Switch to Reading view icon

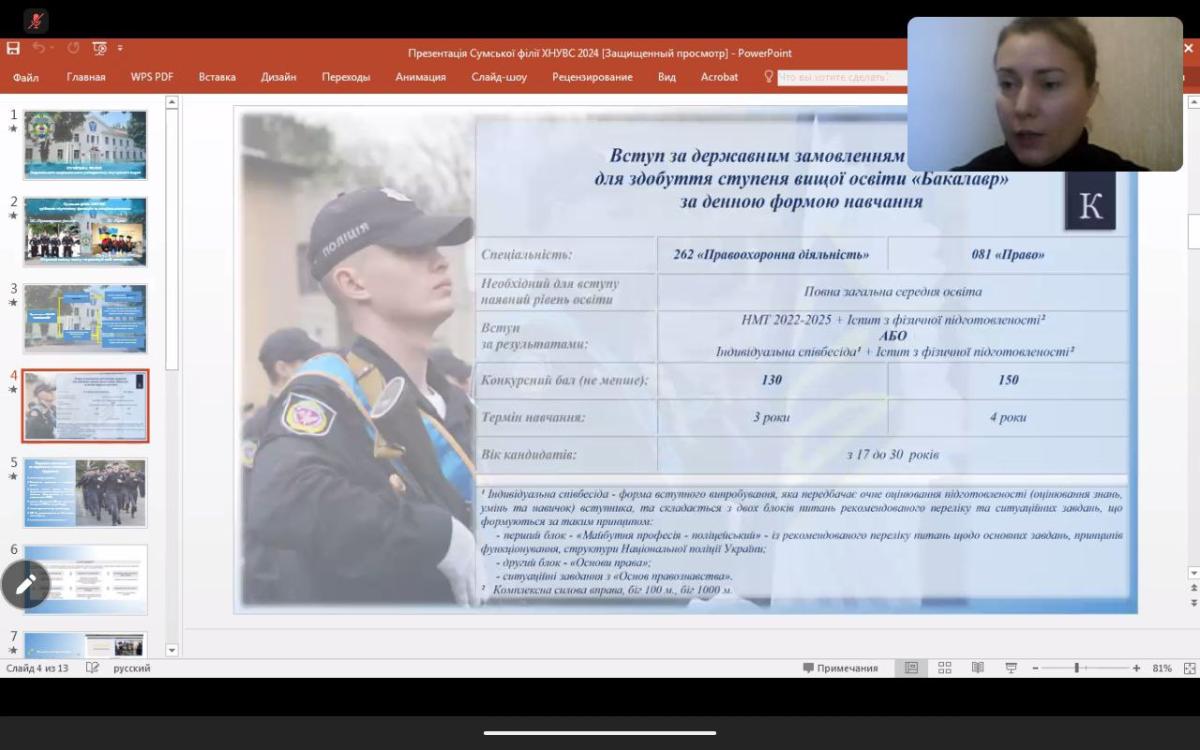click(x=977, y=668)
